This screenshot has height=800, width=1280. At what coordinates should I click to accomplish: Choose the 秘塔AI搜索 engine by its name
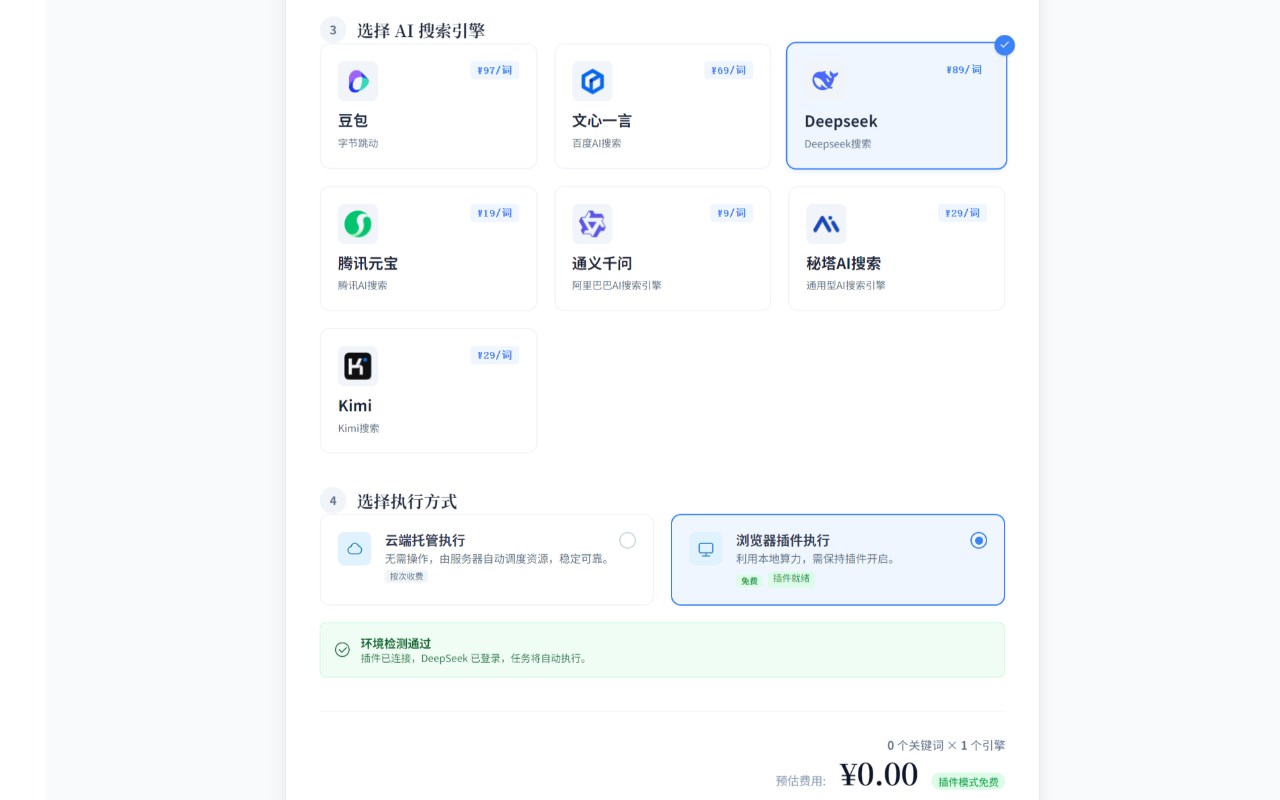(x=844, y=263)
